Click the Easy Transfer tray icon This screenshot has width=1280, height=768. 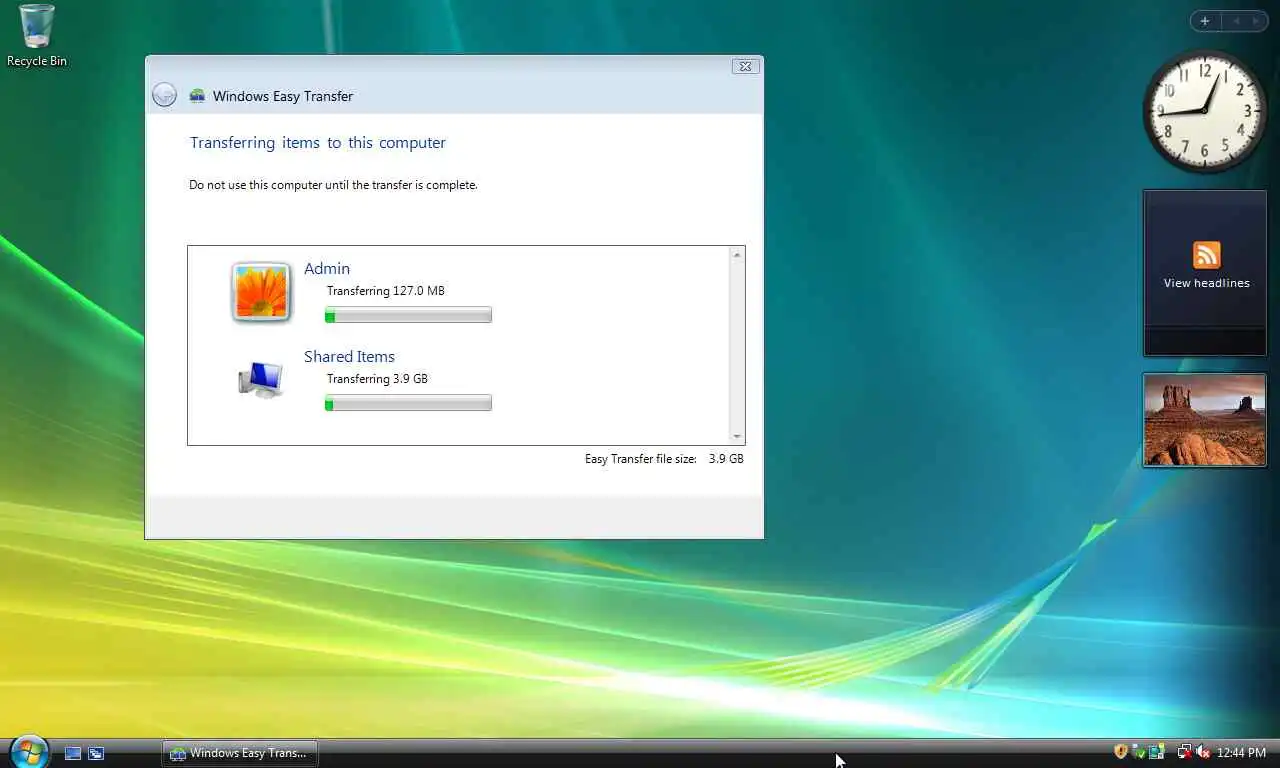1157,752
